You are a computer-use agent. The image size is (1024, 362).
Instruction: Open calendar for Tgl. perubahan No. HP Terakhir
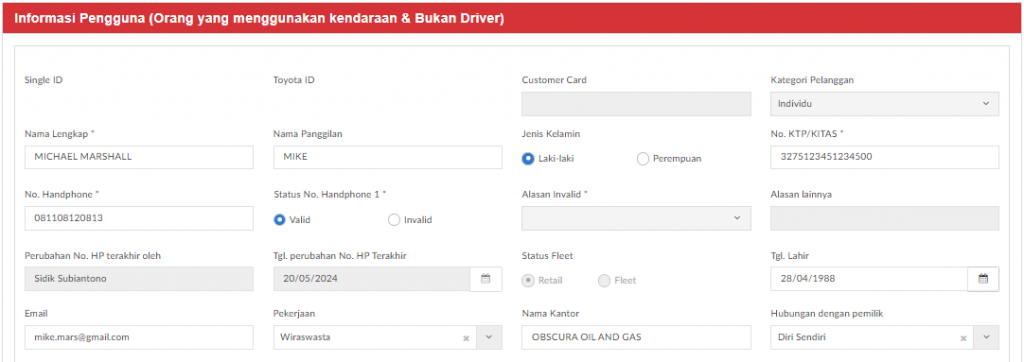486,279
